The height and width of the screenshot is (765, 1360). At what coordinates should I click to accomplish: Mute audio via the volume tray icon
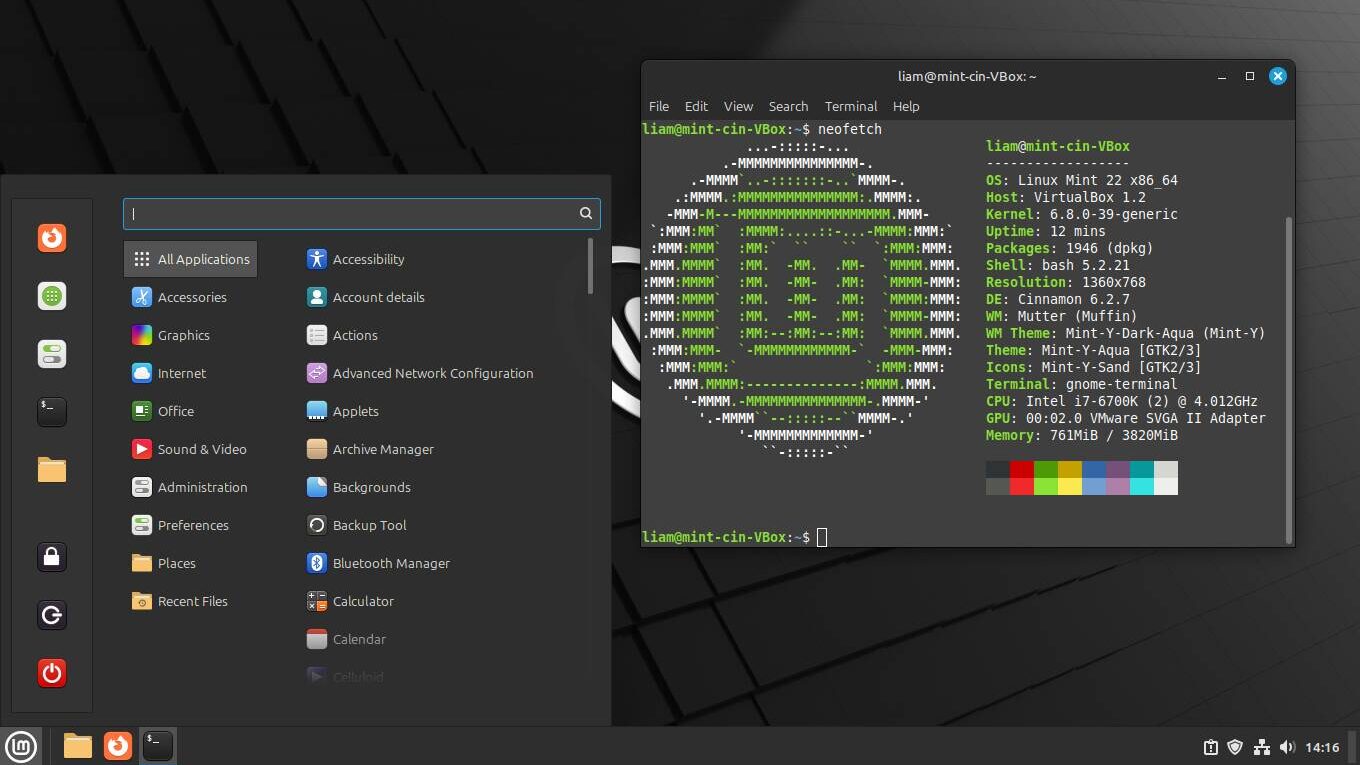tap(1287, 746)
